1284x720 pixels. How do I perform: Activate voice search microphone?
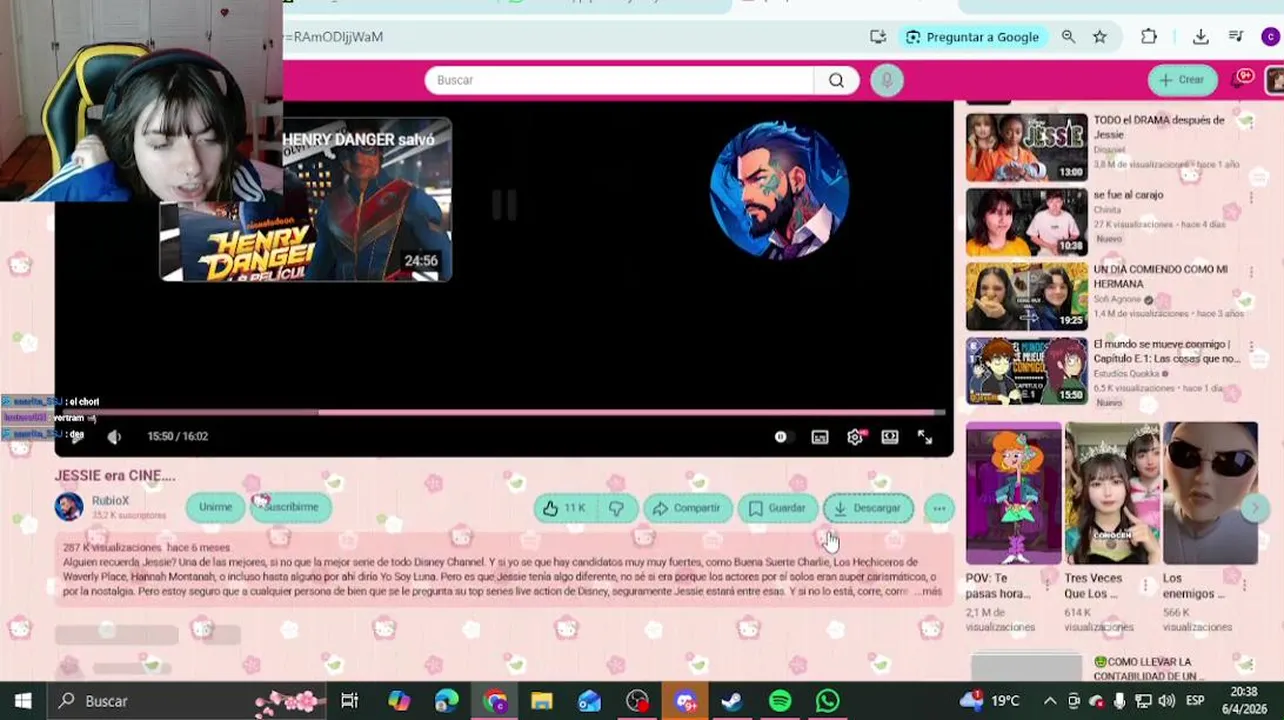click(886, 80)
